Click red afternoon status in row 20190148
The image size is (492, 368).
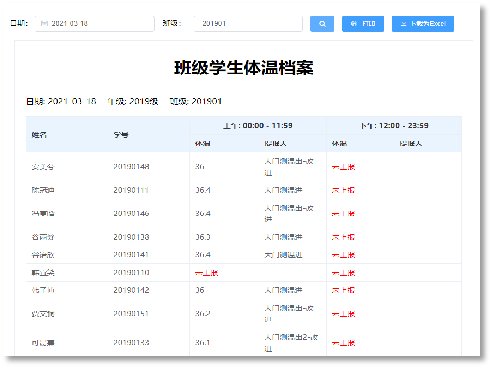pyautogui.click(x=343, y=167)
